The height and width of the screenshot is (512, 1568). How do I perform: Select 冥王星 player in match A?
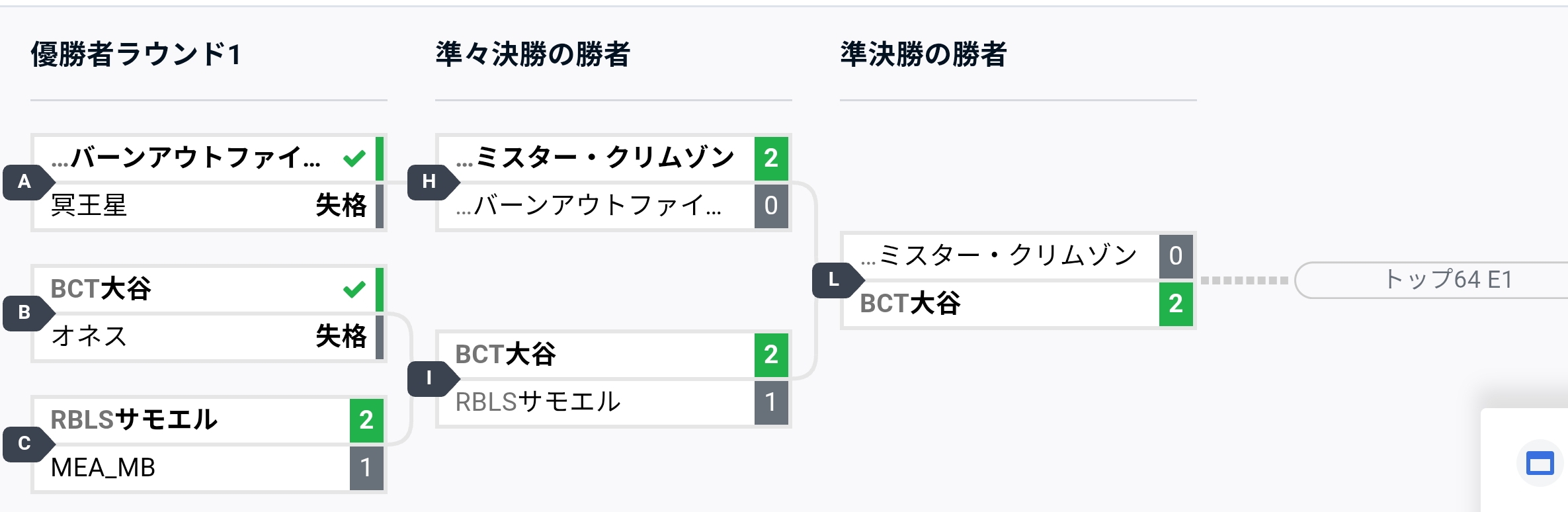(x=89, y=206)
